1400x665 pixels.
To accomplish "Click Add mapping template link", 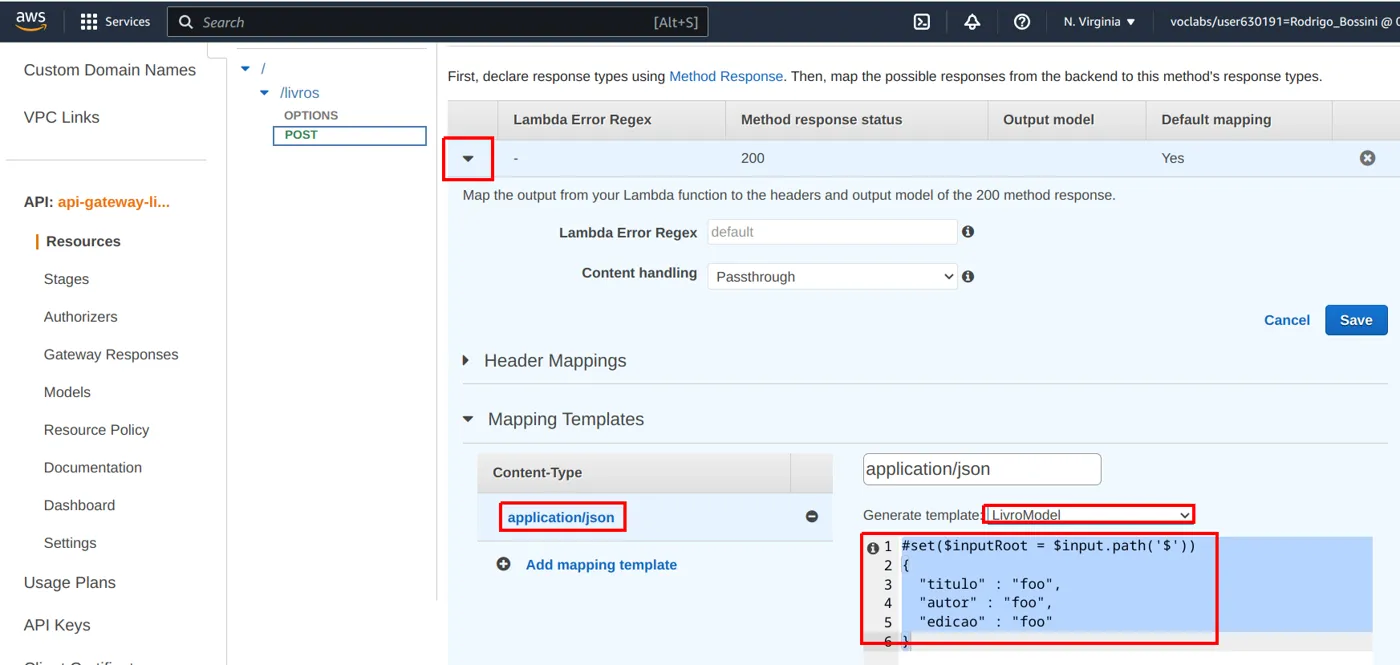I will [601, 565].
